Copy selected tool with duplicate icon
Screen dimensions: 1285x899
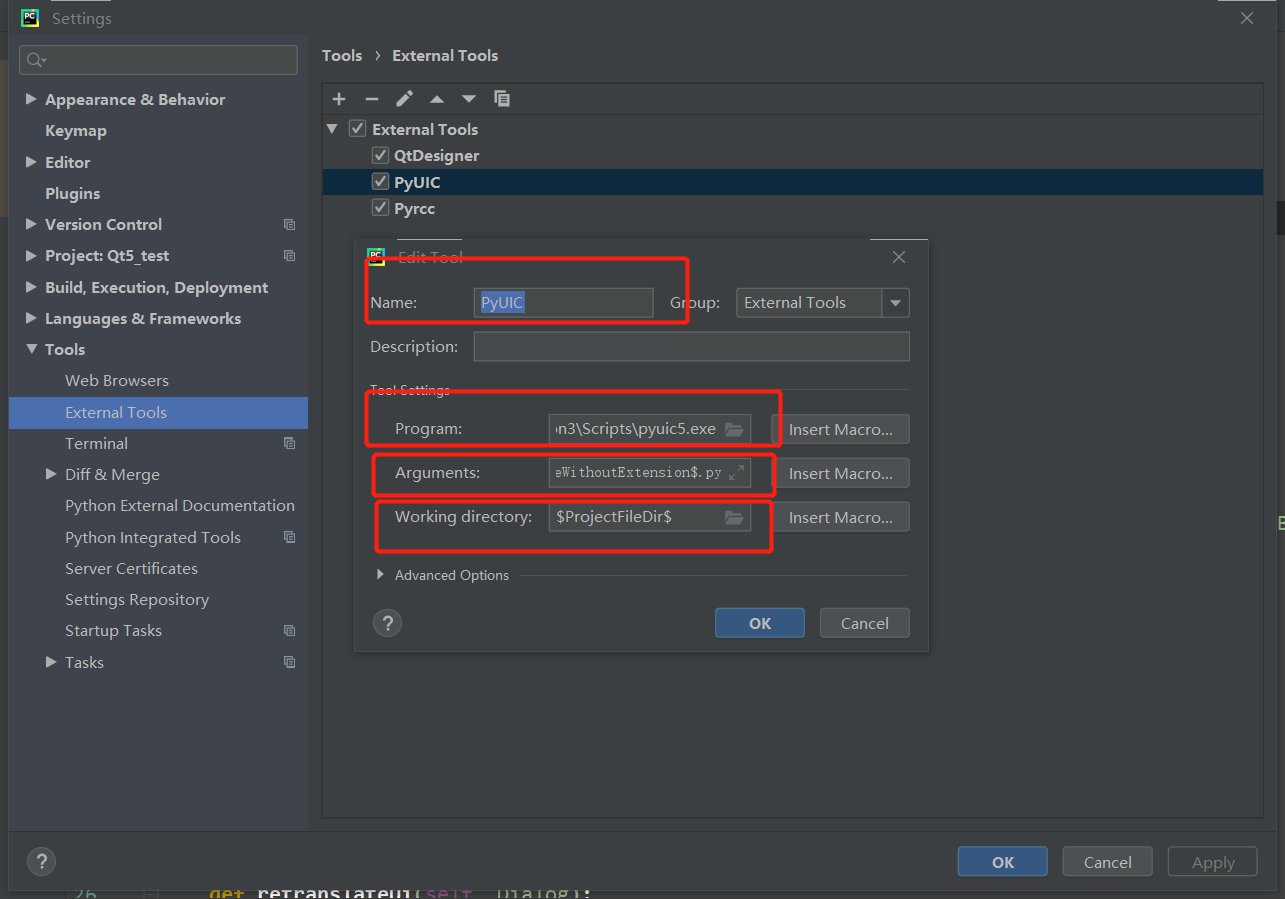coord(502,99)
